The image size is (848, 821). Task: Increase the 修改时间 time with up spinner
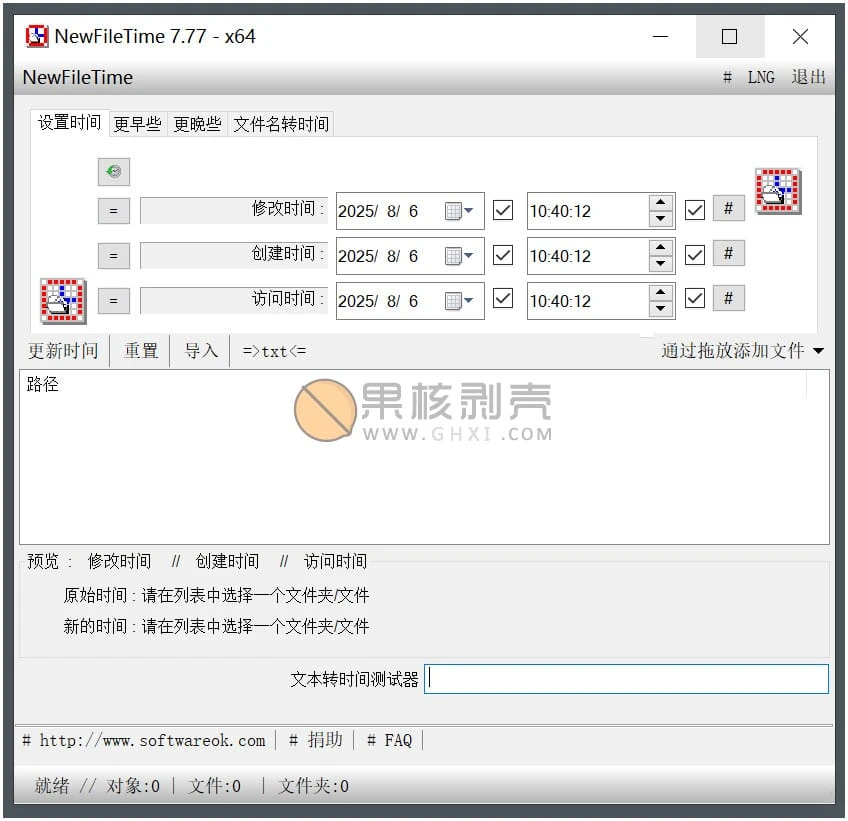[x=660, y=203]
